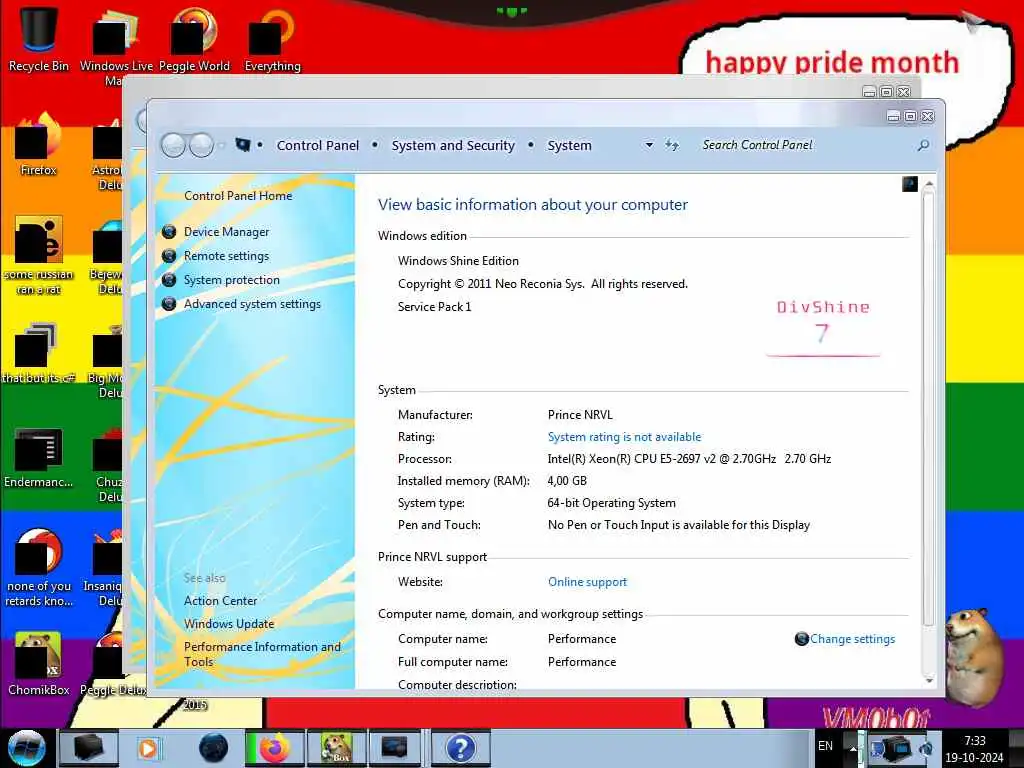The image size is (1024, 768).
Task: Expand separator before Control Panel breadcrumb
Action: point(260,145)
